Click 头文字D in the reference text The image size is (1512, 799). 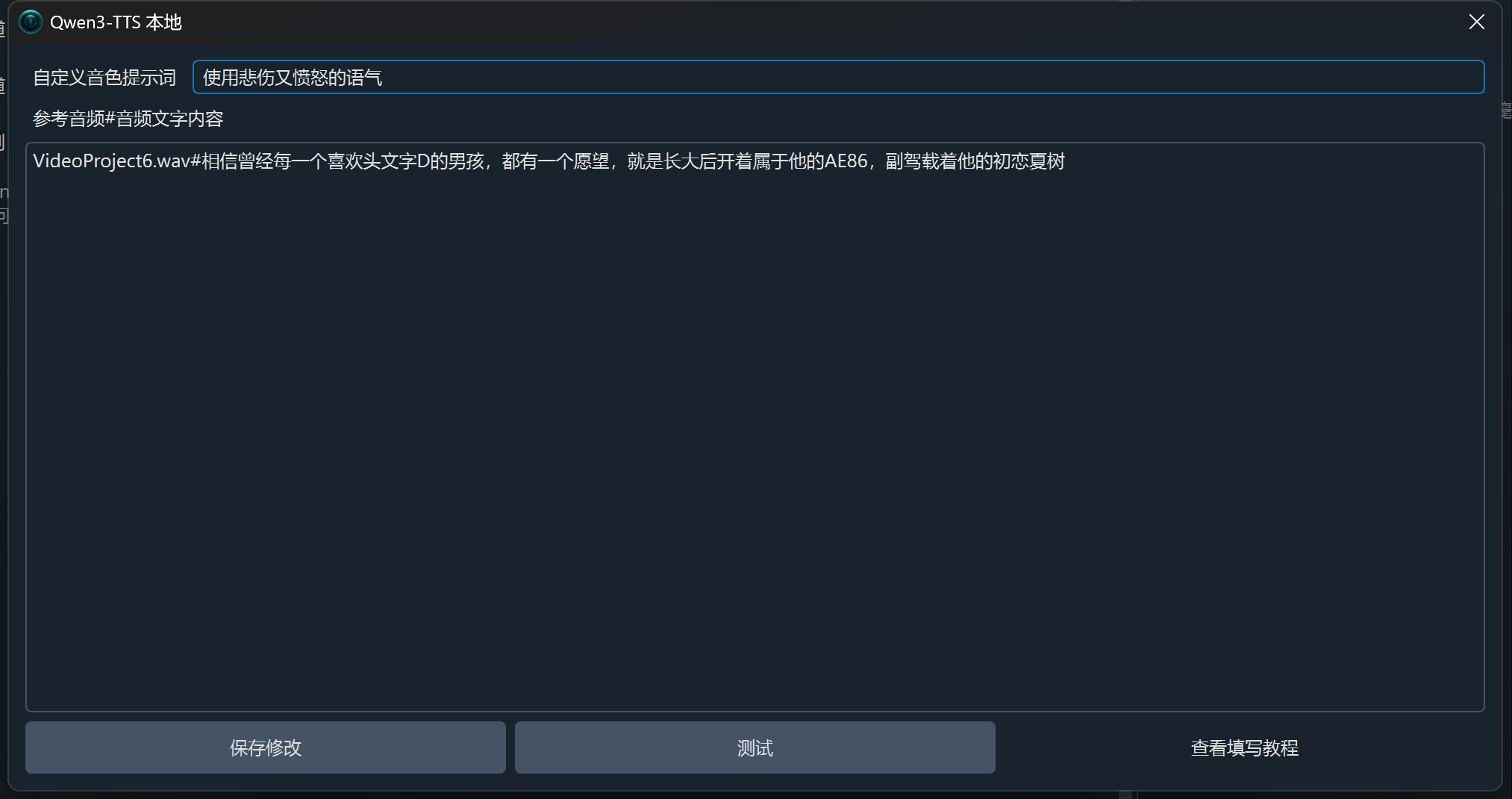point(396,161)
